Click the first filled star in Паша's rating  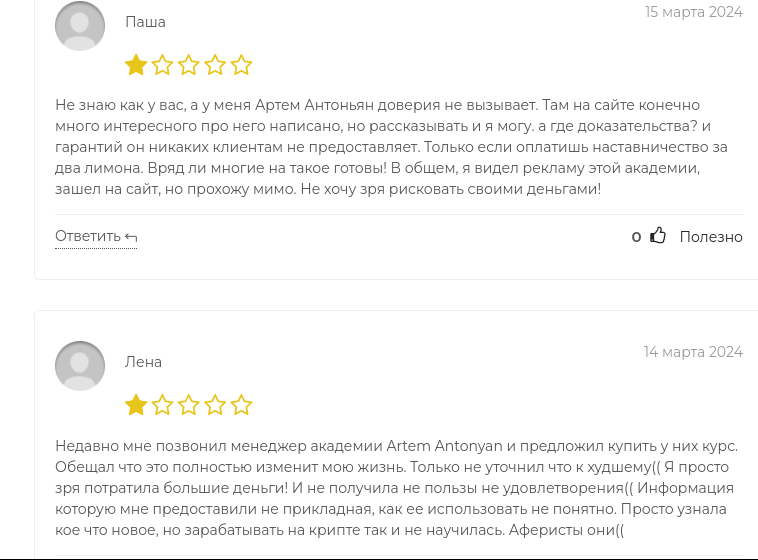point(136,66)
